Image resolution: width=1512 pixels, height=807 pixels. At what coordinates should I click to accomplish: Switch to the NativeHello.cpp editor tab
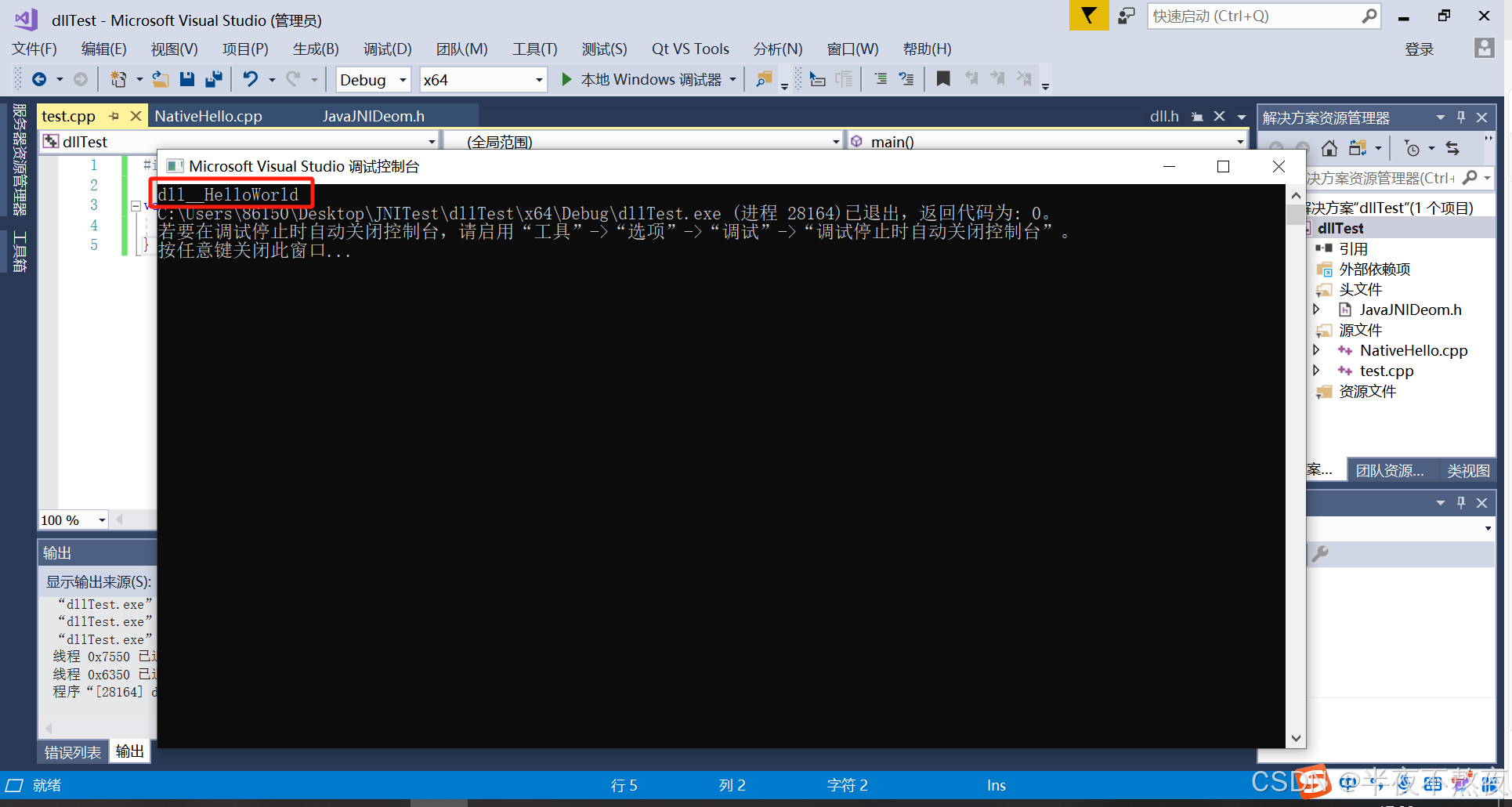[x=208, y=115]
